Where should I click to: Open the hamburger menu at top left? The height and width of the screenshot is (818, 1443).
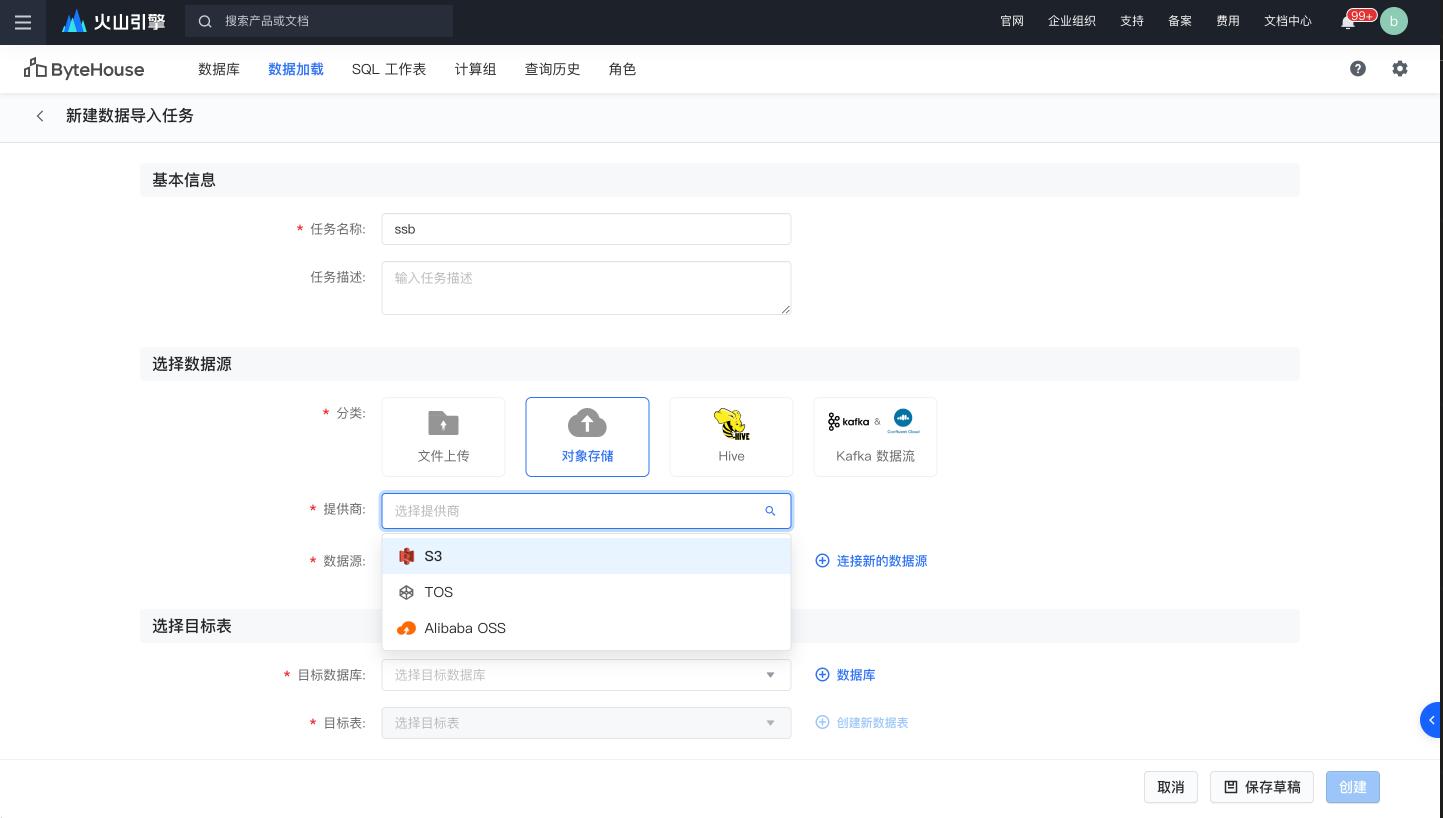click(22, 21)
